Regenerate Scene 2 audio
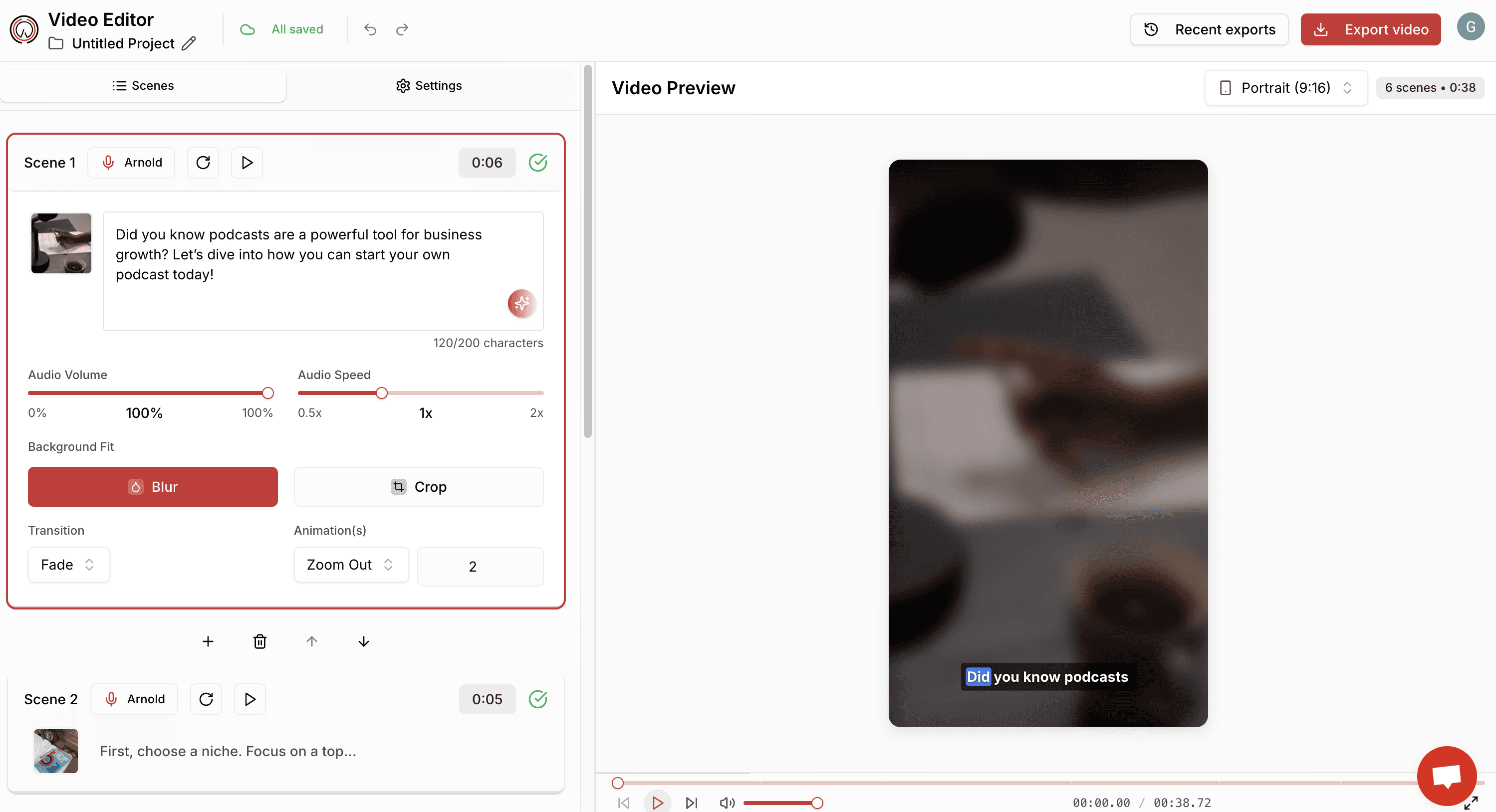This screenshot has width=1496, height=812. click(206, 699)
